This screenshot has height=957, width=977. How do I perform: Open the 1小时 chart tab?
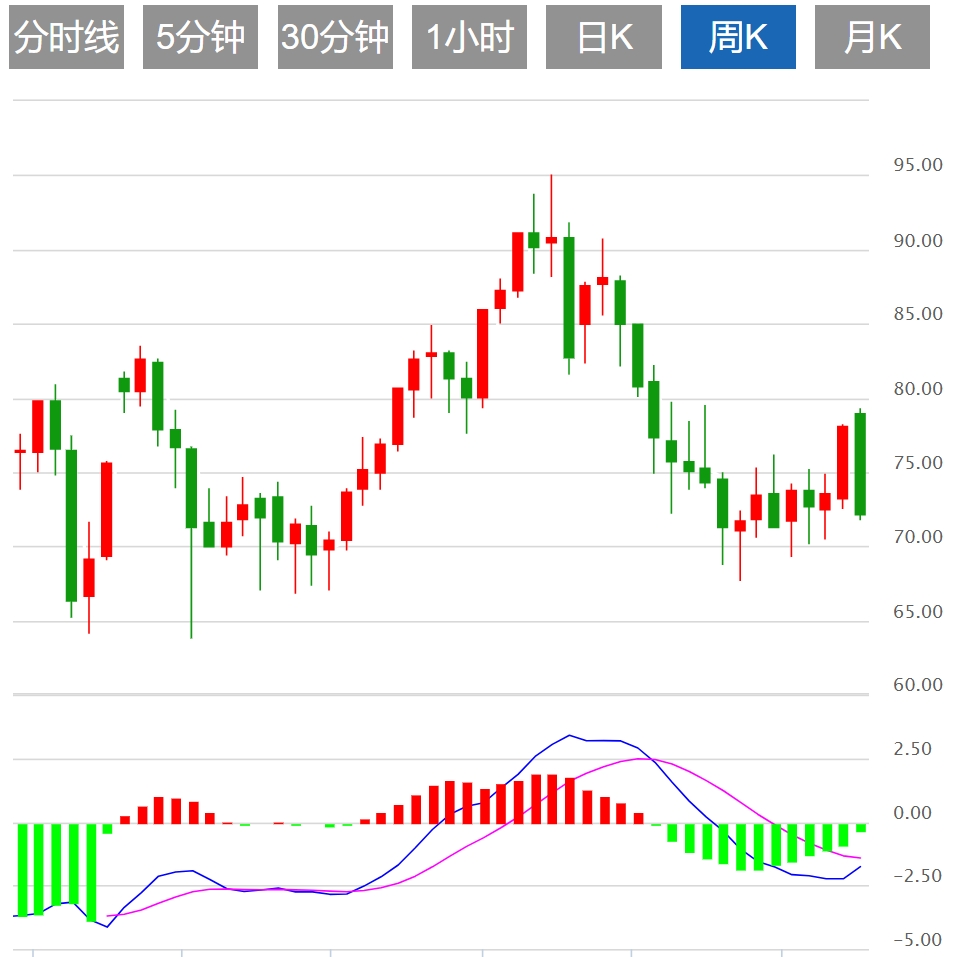469,37
